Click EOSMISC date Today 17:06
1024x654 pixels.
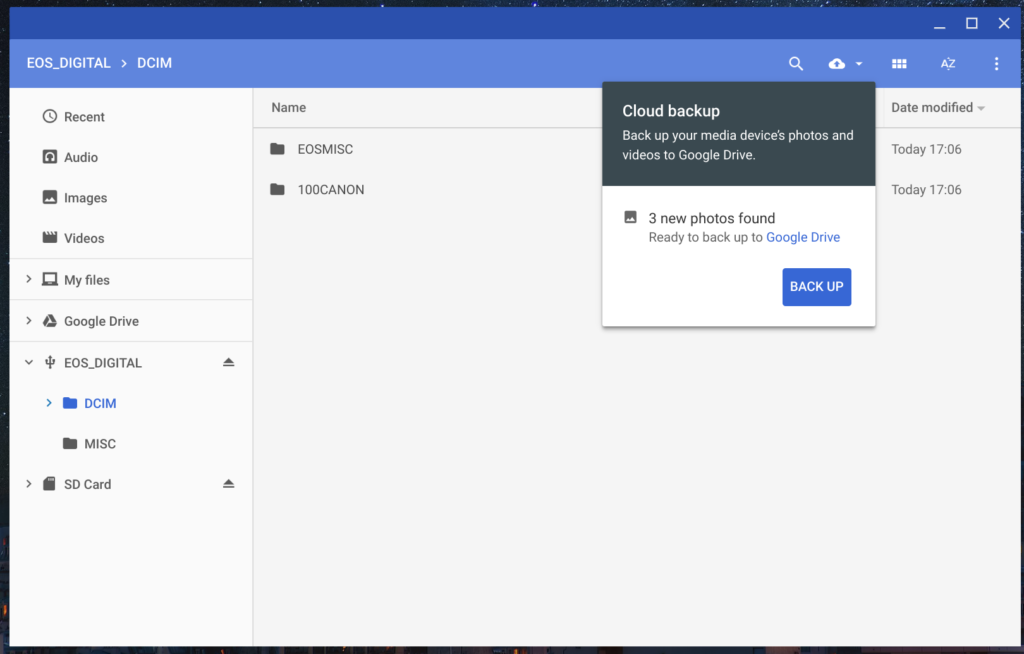(x=926, y=149)
